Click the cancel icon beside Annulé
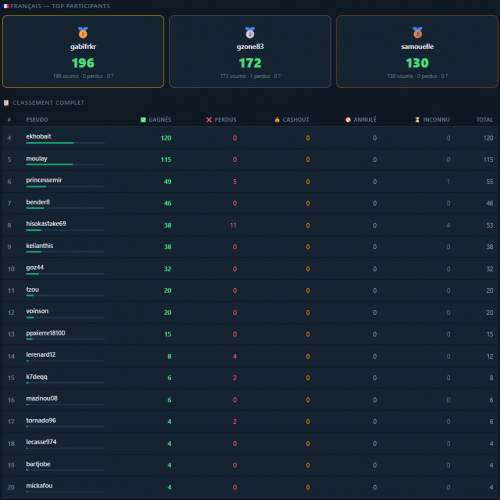This screenshot has width=500, height=500. [348, 120]
